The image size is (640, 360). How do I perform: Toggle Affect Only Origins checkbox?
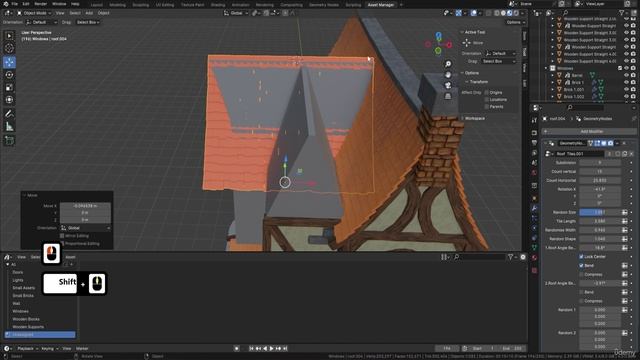pos(487,93)
